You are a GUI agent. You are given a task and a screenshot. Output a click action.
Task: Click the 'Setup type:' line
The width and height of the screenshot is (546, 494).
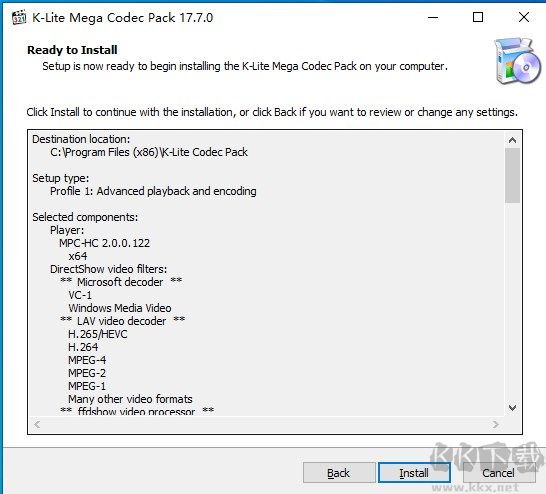point(61,178)
